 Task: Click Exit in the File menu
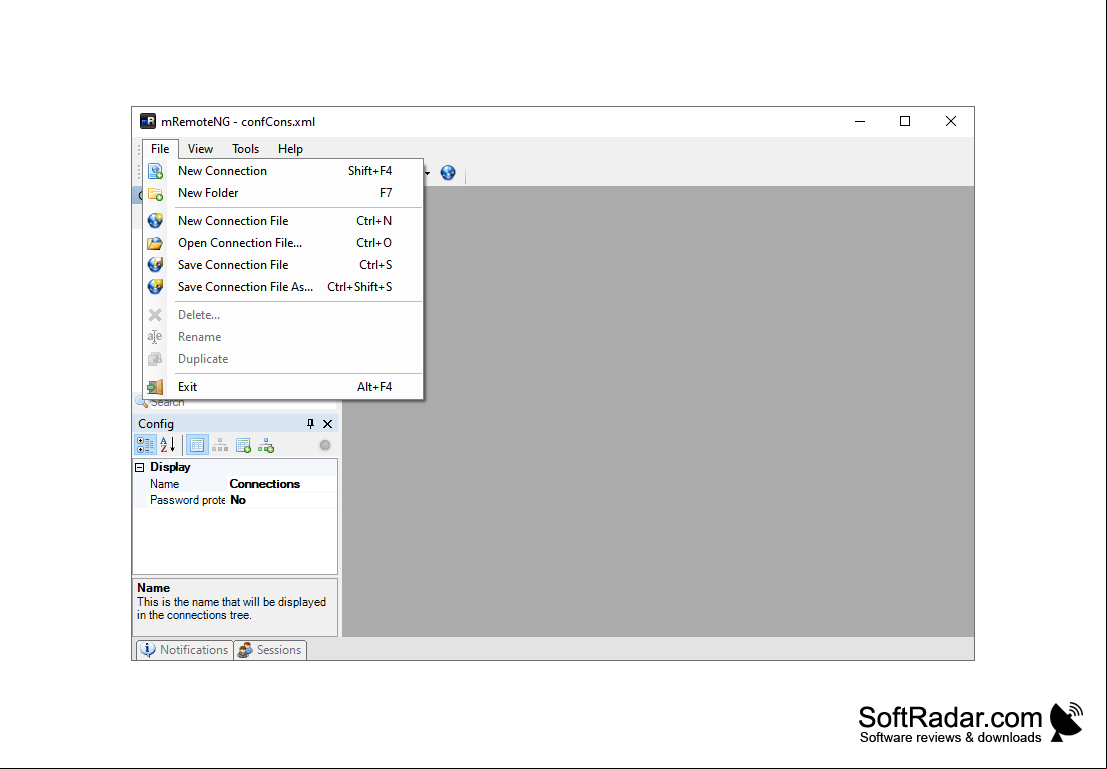283,387
